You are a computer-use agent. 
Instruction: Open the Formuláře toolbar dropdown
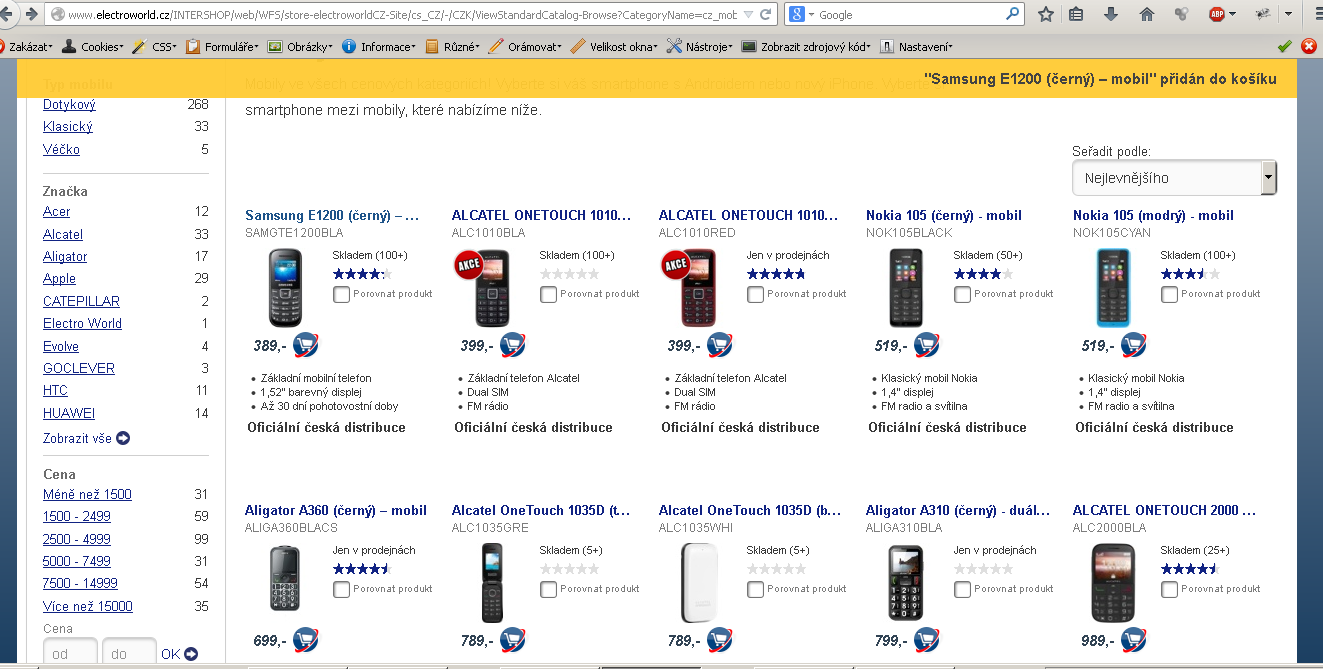[x=222, y=46]
